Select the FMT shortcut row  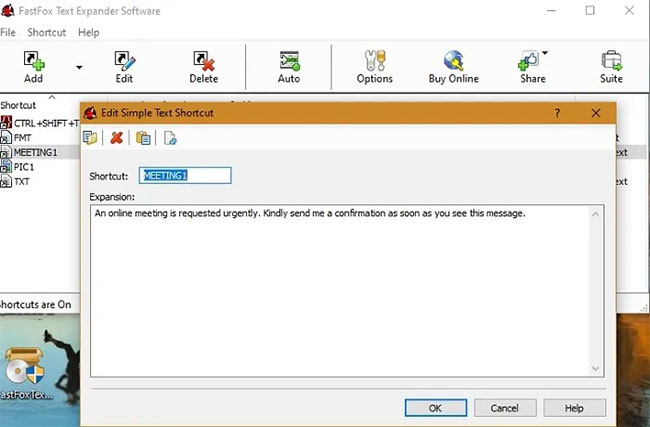pyautogui.click(x=40, y=138)
